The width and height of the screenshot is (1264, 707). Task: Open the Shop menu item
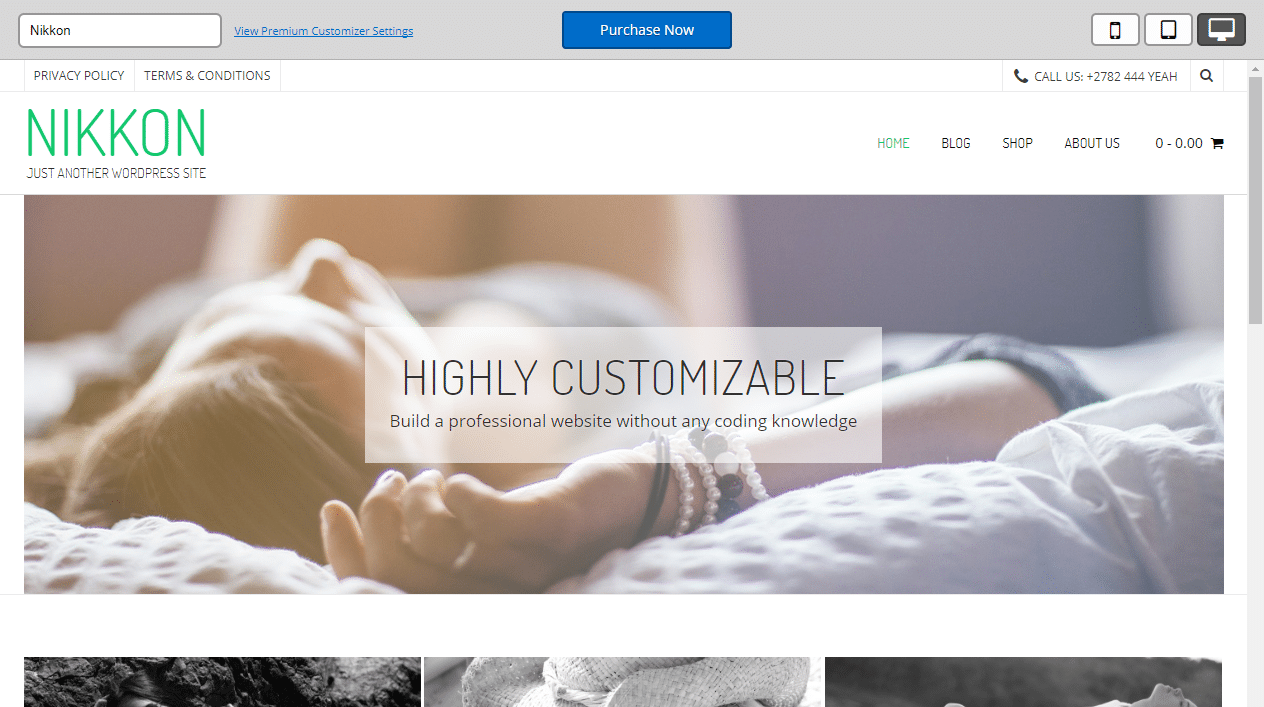click(x=1017, y=143)
